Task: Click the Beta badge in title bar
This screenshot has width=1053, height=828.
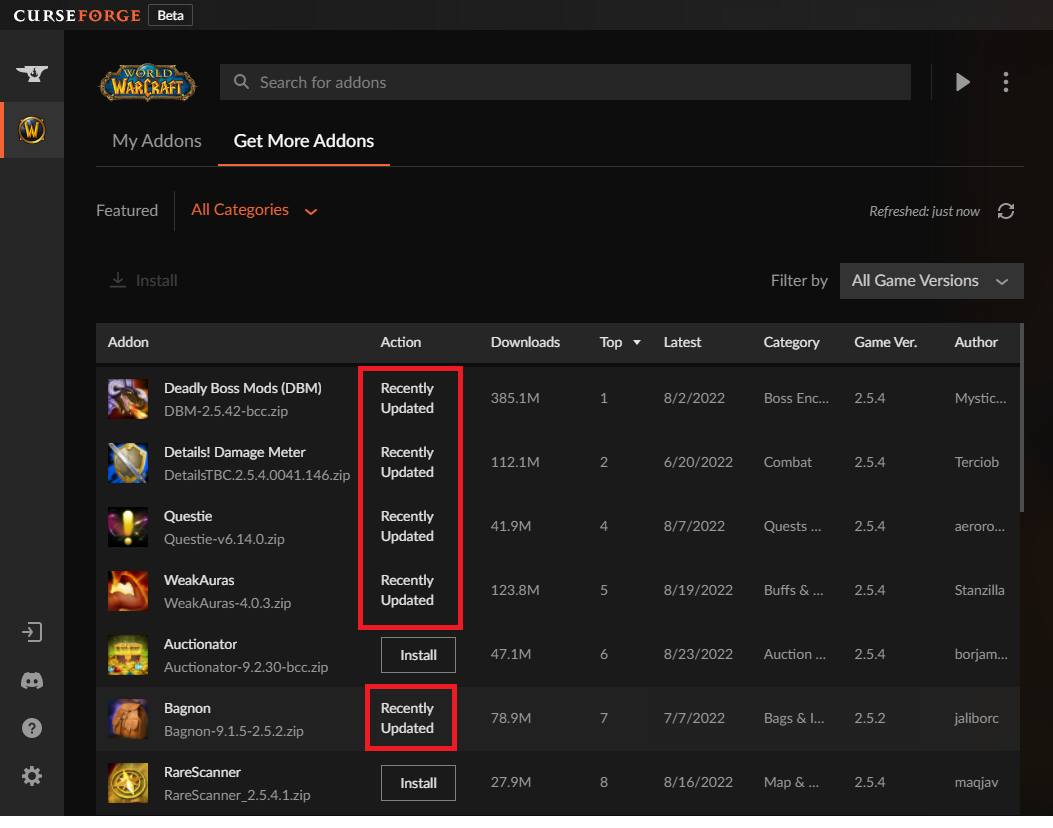Action: [171, 15]
